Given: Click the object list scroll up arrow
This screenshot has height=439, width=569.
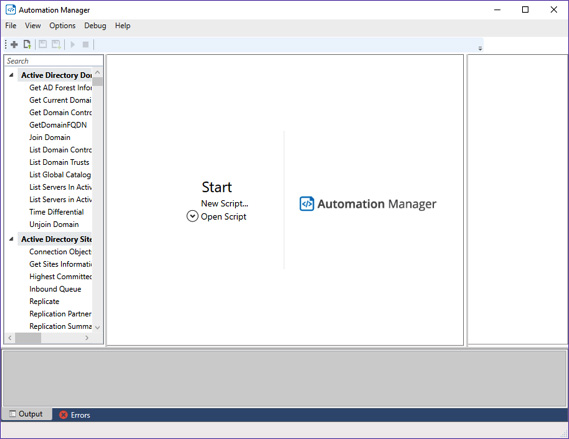Looking at the screenshot, I should tap(97, 73).
